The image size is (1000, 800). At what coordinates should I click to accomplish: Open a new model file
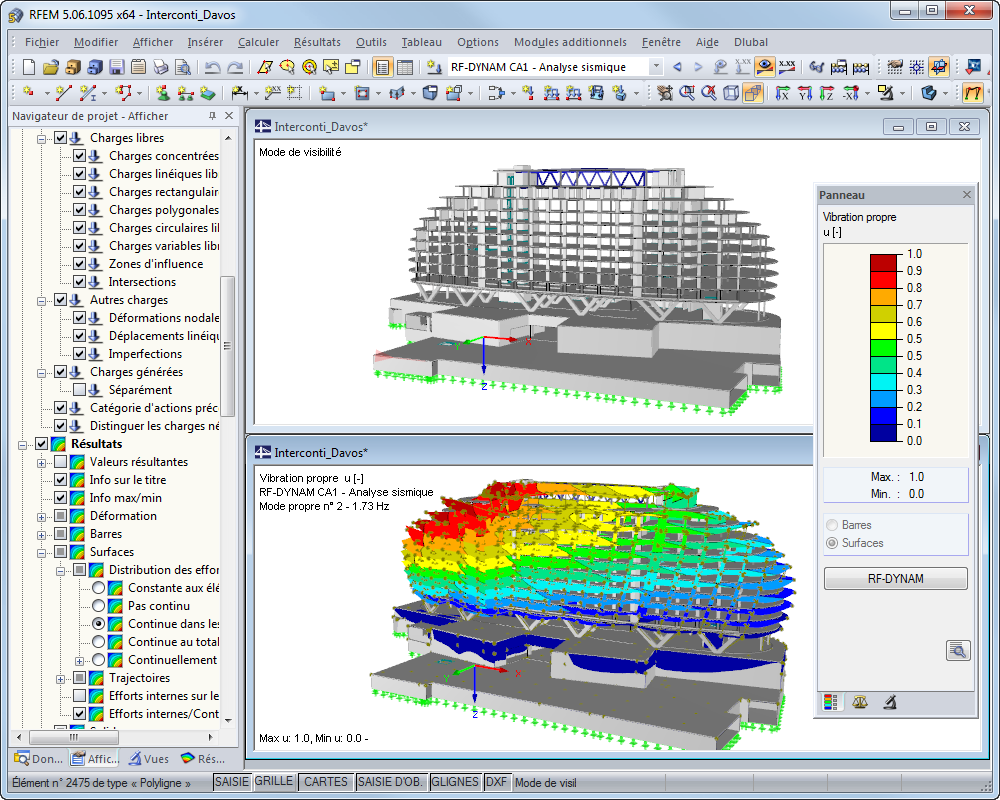(27, 67)
